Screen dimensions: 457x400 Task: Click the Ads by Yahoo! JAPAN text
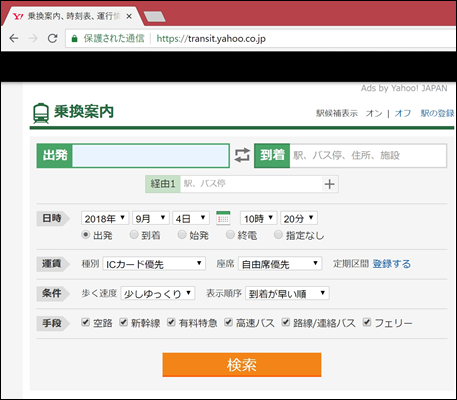click(x=404, y=88)
